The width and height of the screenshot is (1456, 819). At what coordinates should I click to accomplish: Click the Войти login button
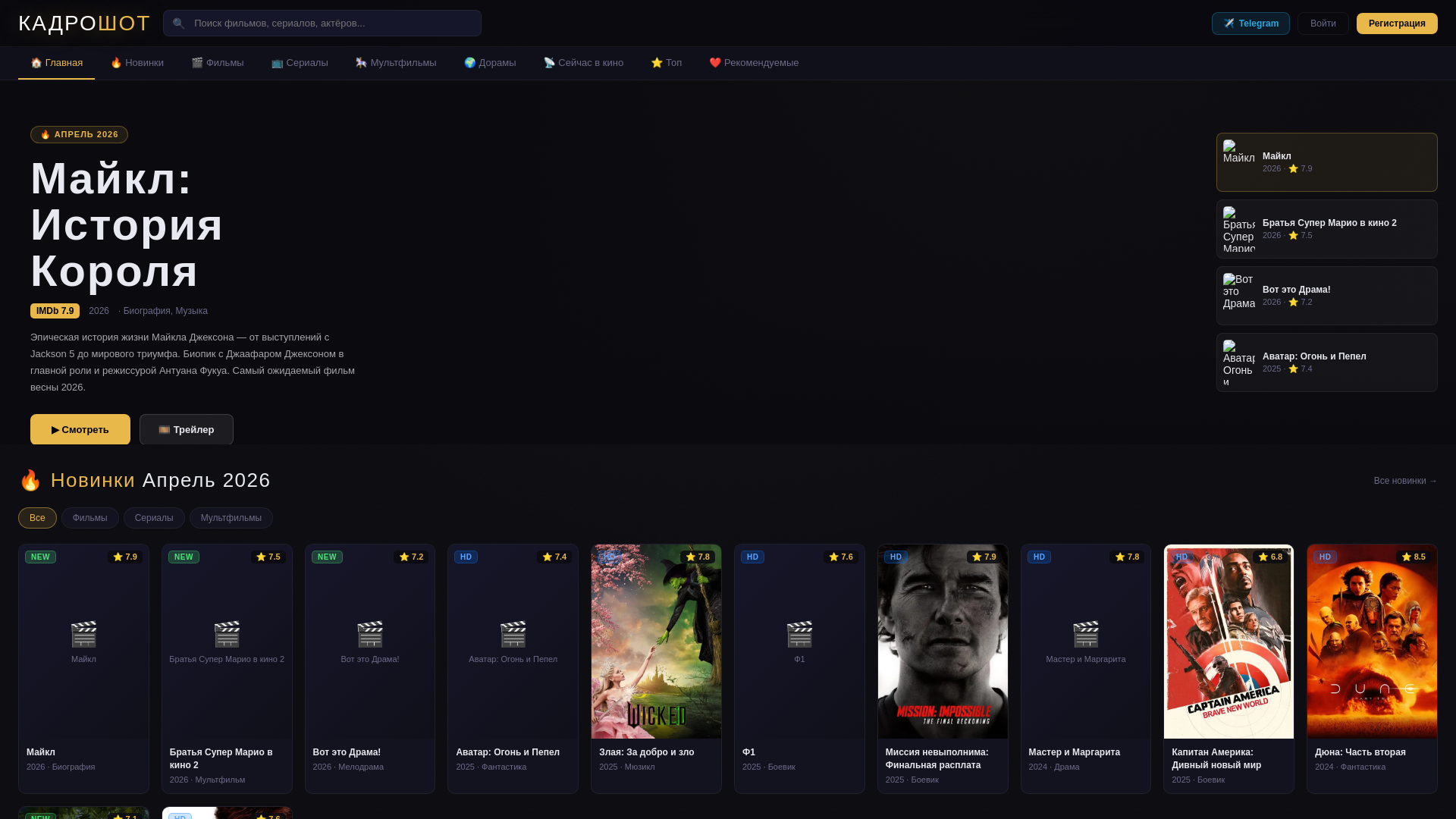coord(1323,24)
